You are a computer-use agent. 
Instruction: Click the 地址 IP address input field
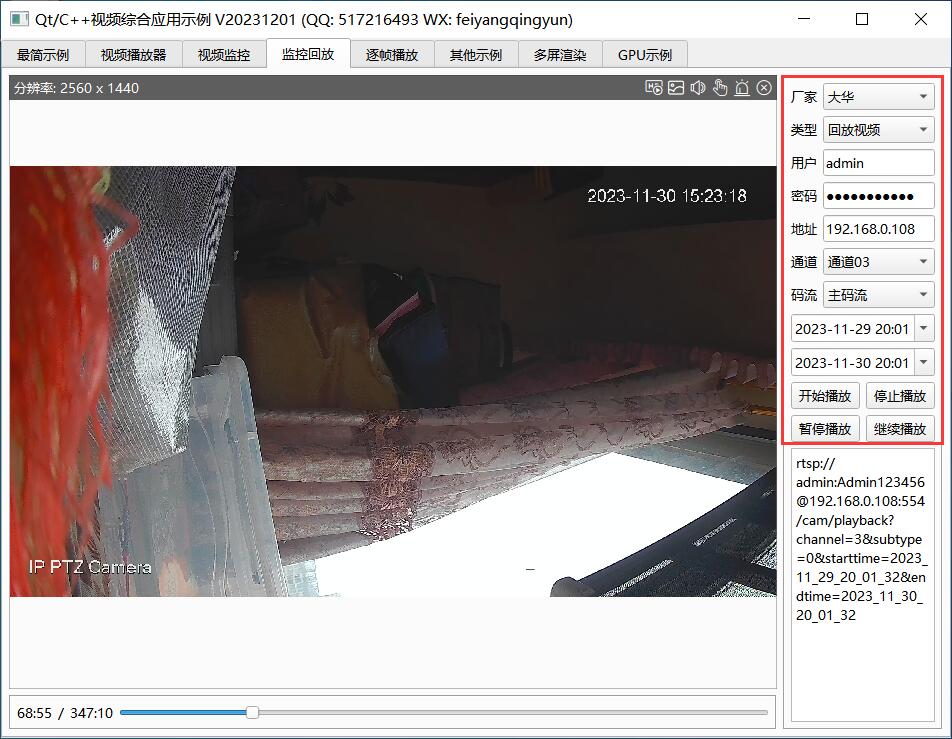[878, 229]
